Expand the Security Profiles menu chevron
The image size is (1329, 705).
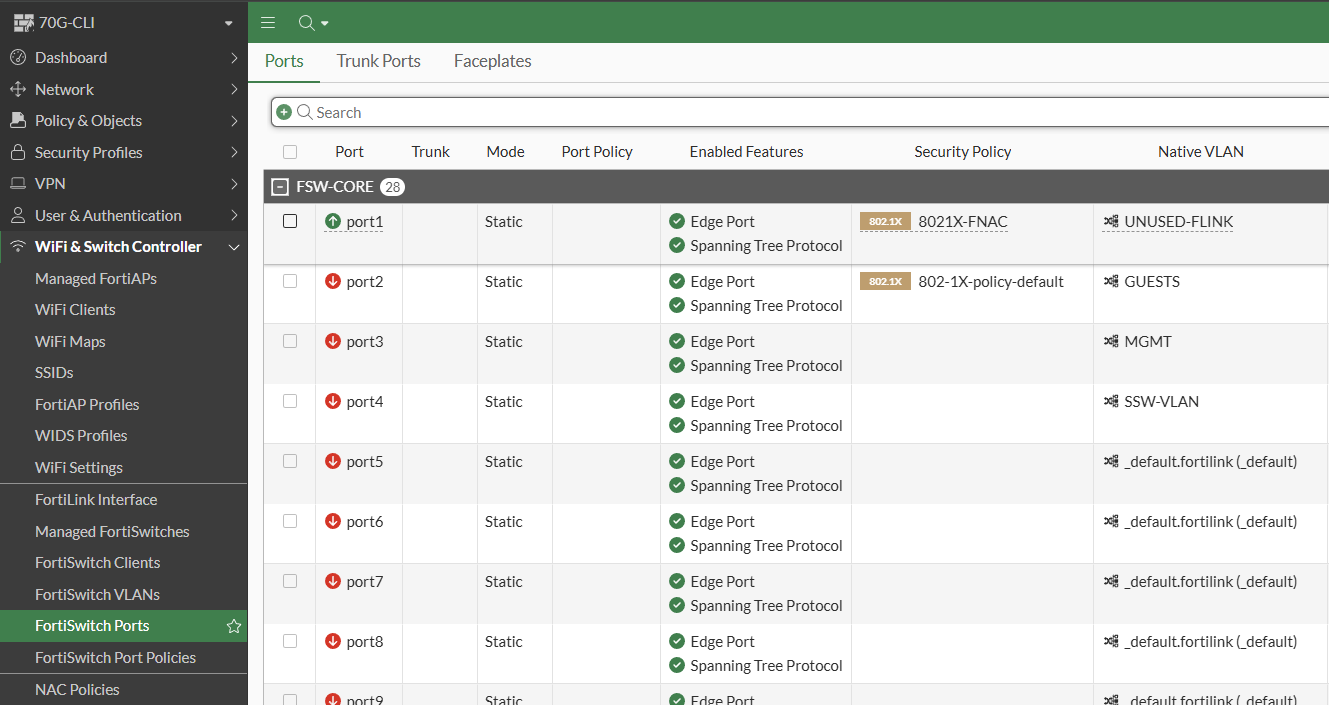click(234, 152)
